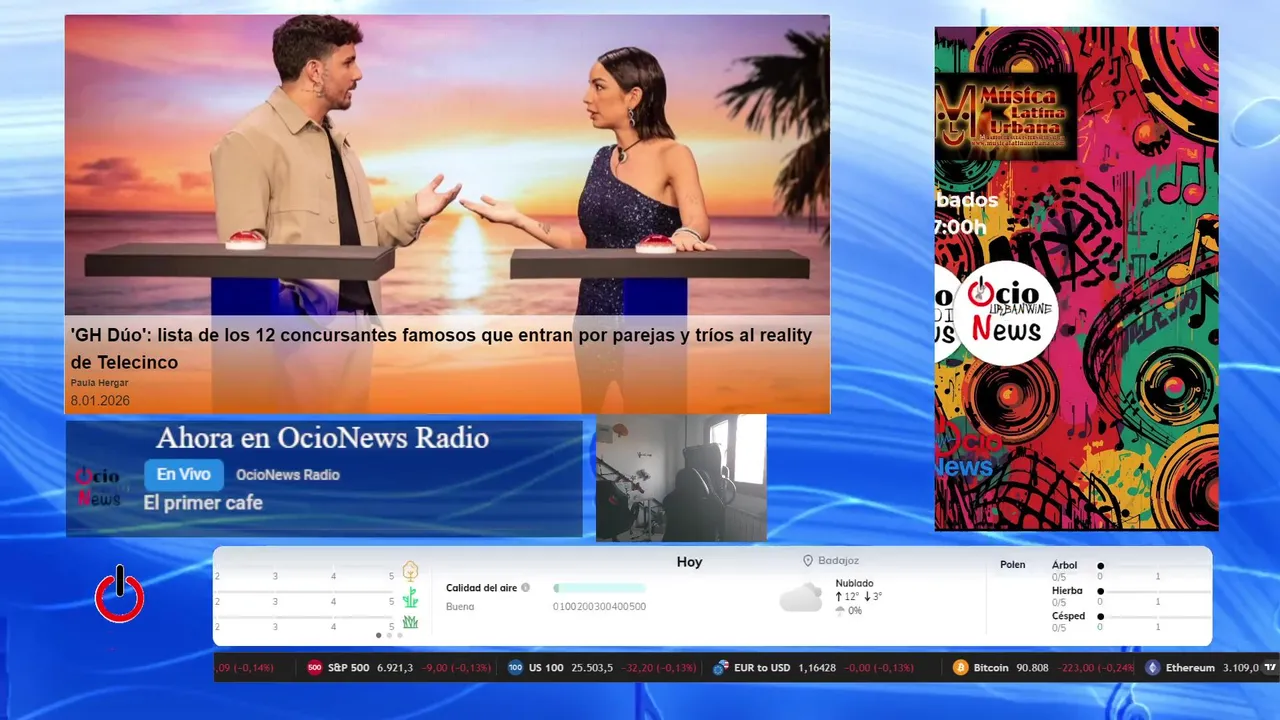The height and width of the screenshot is (720, 1280).
Task: Select the tree pollen icon
Action: (x=410, y=571)
